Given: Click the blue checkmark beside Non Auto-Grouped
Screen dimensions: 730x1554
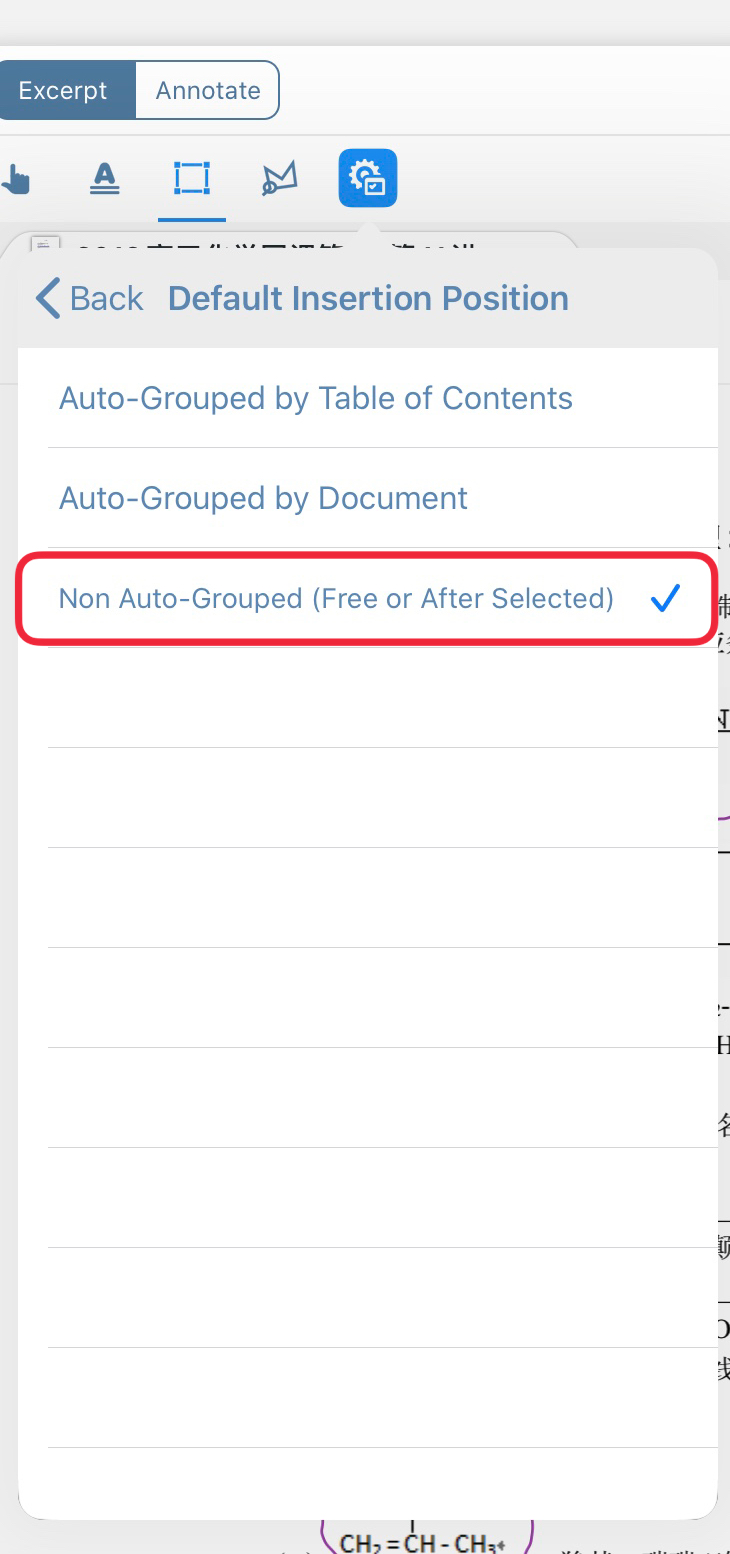Looking at the screenshot, I should [665, 598].
